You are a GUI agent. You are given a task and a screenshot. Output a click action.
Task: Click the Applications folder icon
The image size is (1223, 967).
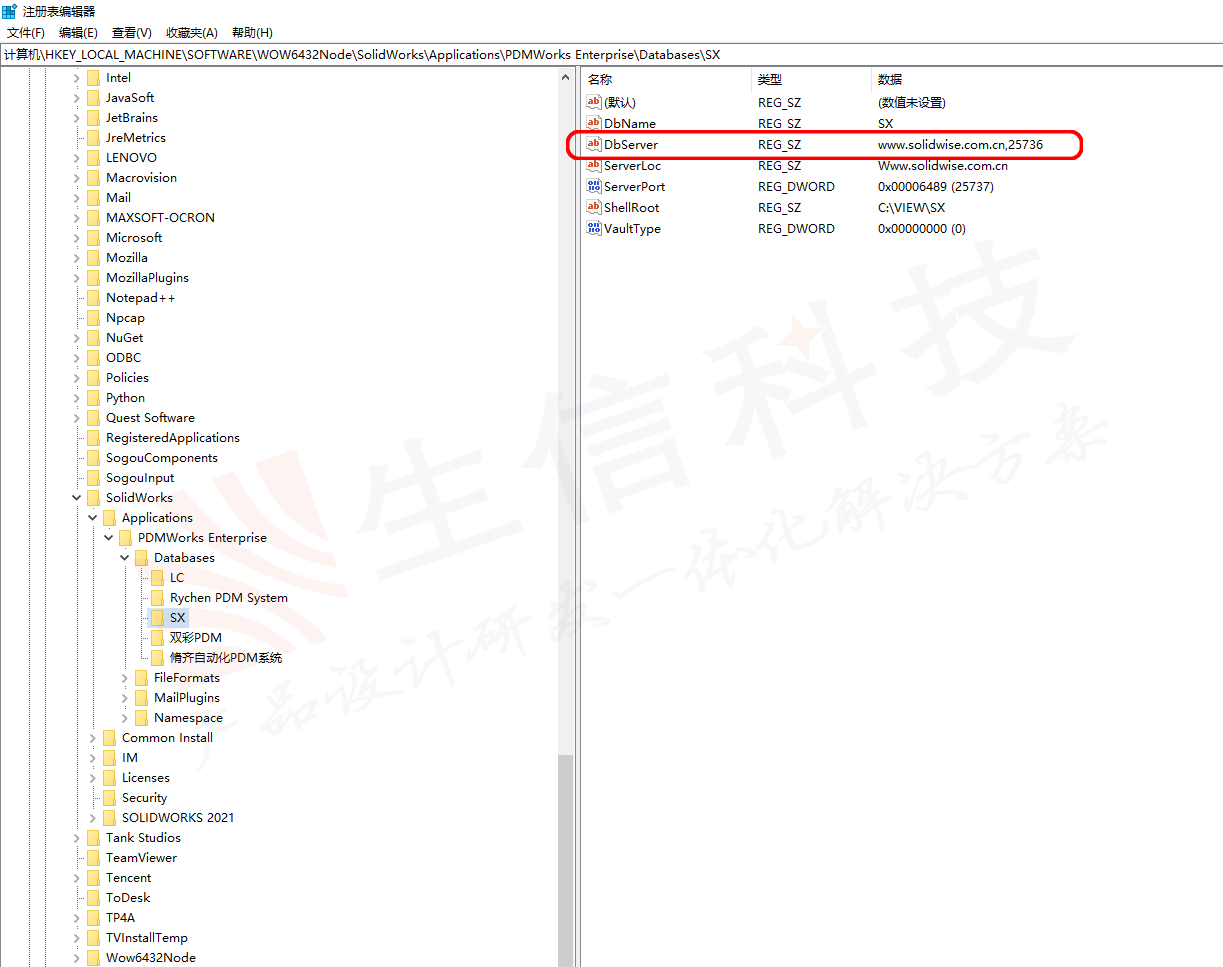[x=110, y=518]
